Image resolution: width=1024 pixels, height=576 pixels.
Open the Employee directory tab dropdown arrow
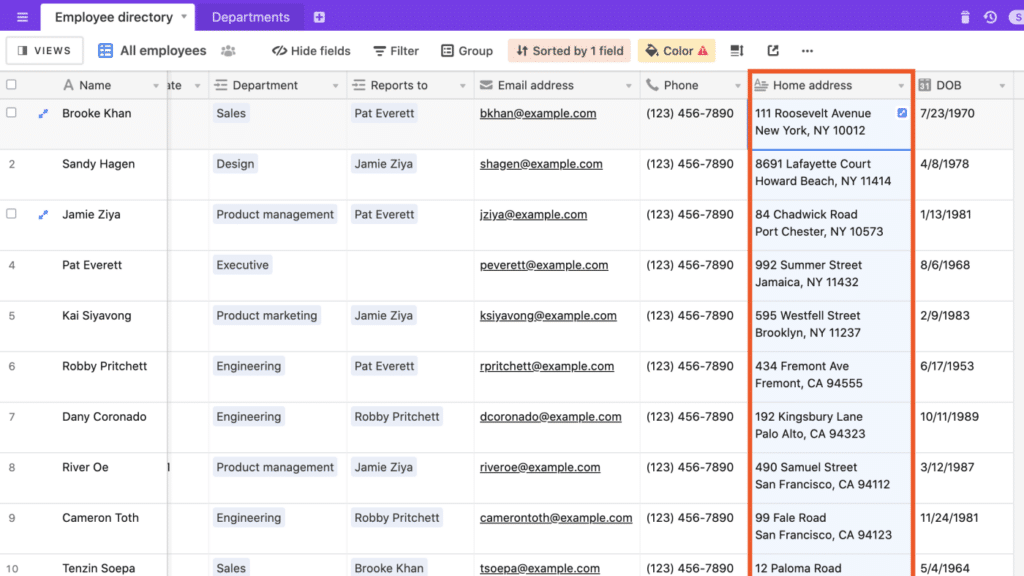click(x=184, y=16)
